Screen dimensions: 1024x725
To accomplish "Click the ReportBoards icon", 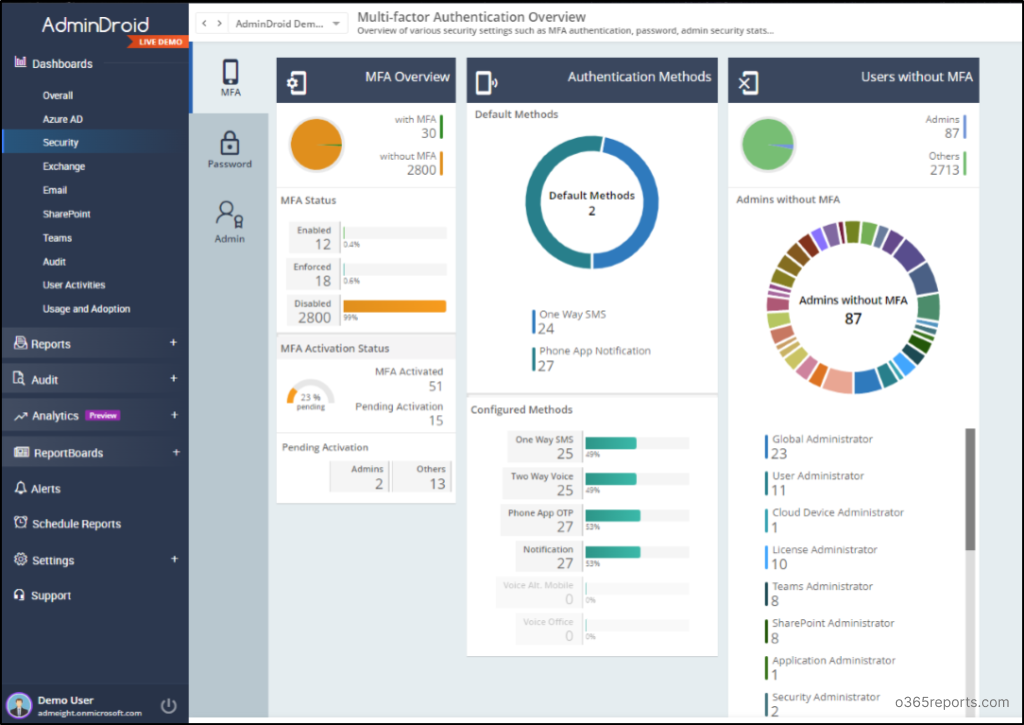I will click(x=22, y=452).
